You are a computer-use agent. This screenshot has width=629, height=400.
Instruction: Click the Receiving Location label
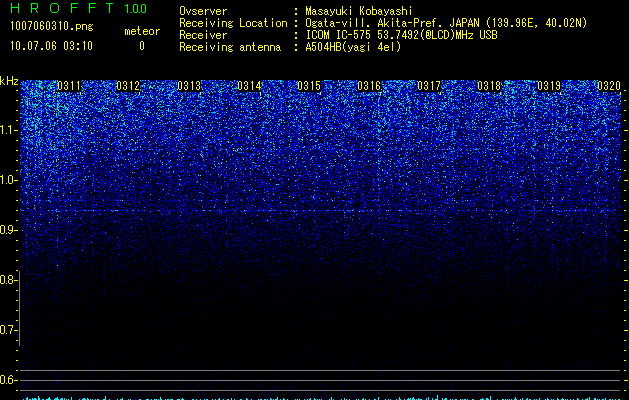(233, 23)
